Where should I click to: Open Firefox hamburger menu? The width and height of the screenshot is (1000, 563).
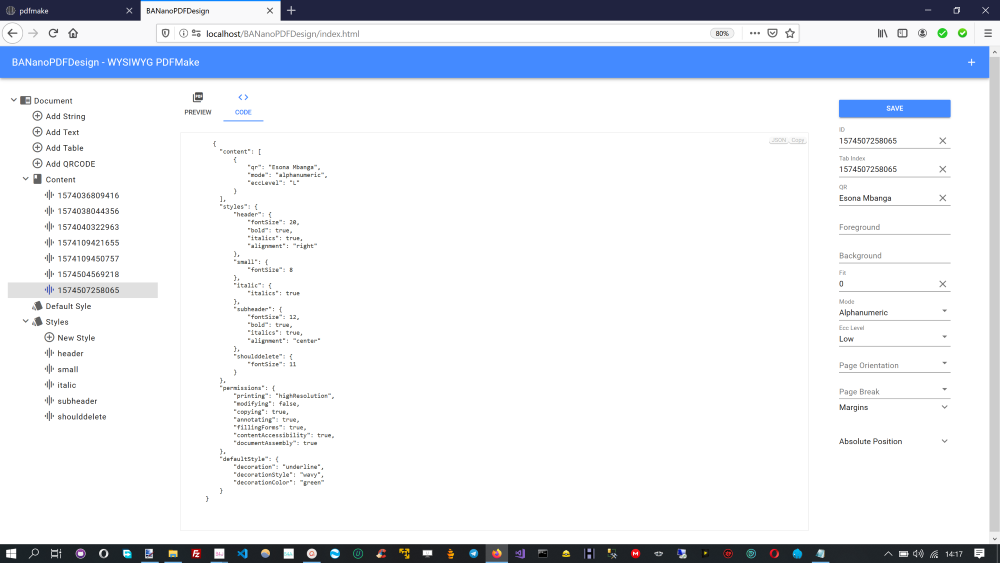click(988, 33)
